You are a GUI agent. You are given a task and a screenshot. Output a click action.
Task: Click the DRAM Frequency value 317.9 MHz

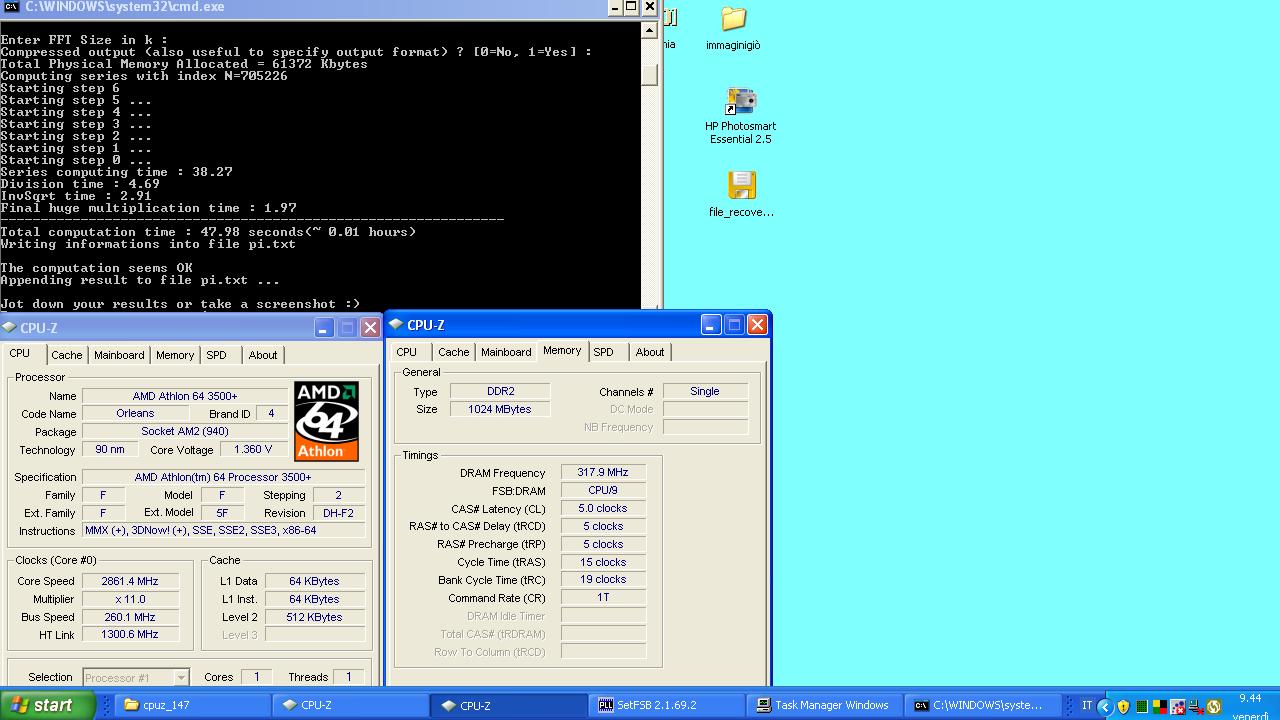[603, 472]
